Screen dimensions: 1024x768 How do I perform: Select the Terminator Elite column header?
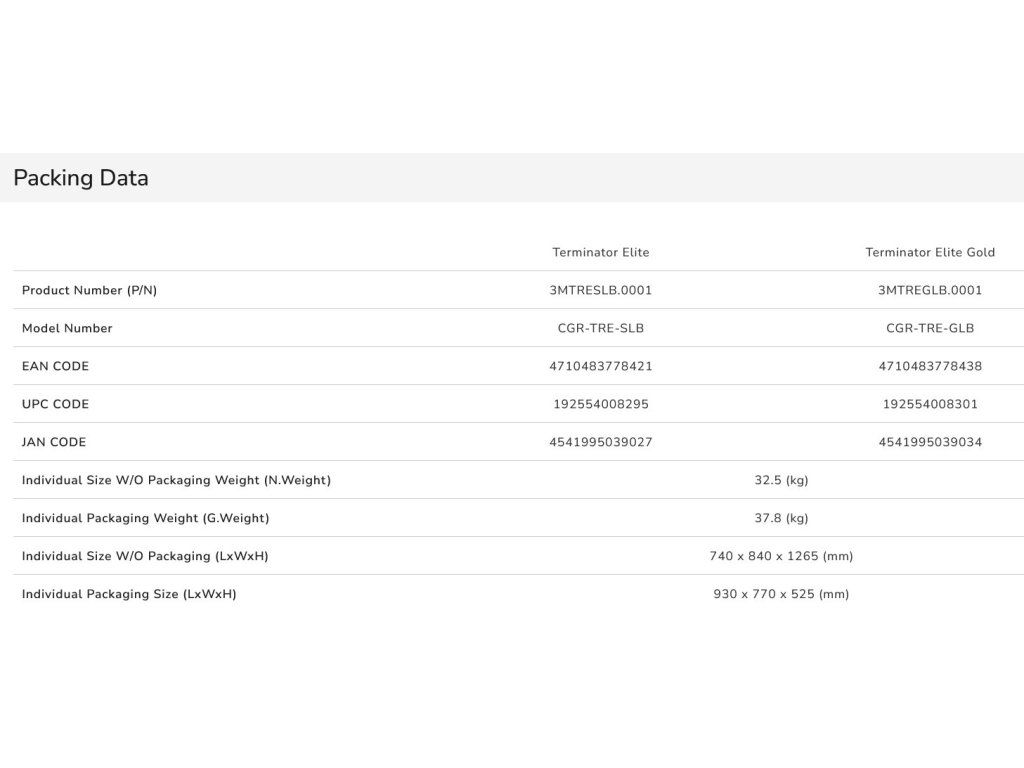coord(601,252)
